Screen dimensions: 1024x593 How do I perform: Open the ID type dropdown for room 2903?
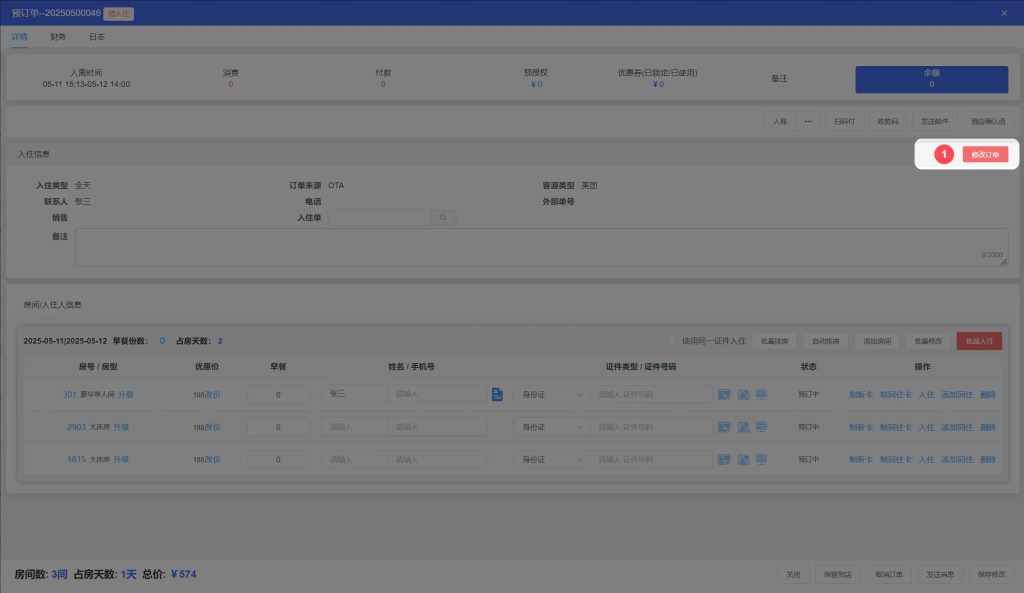pyautogui.click(x=550, y=427)
